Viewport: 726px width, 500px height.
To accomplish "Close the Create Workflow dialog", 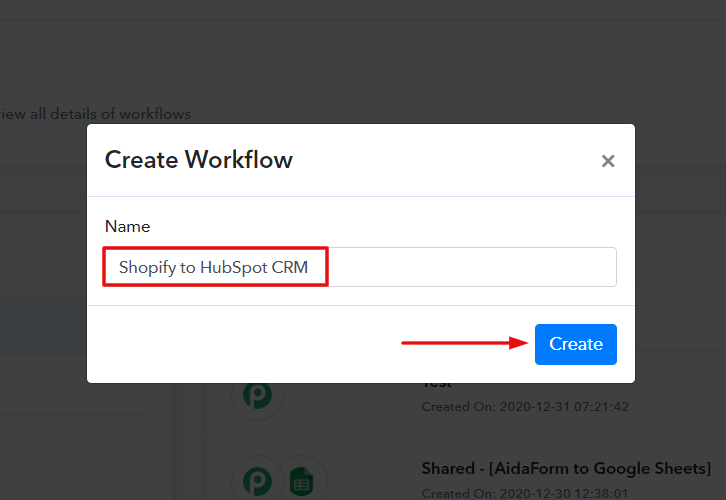I will 608,161.
